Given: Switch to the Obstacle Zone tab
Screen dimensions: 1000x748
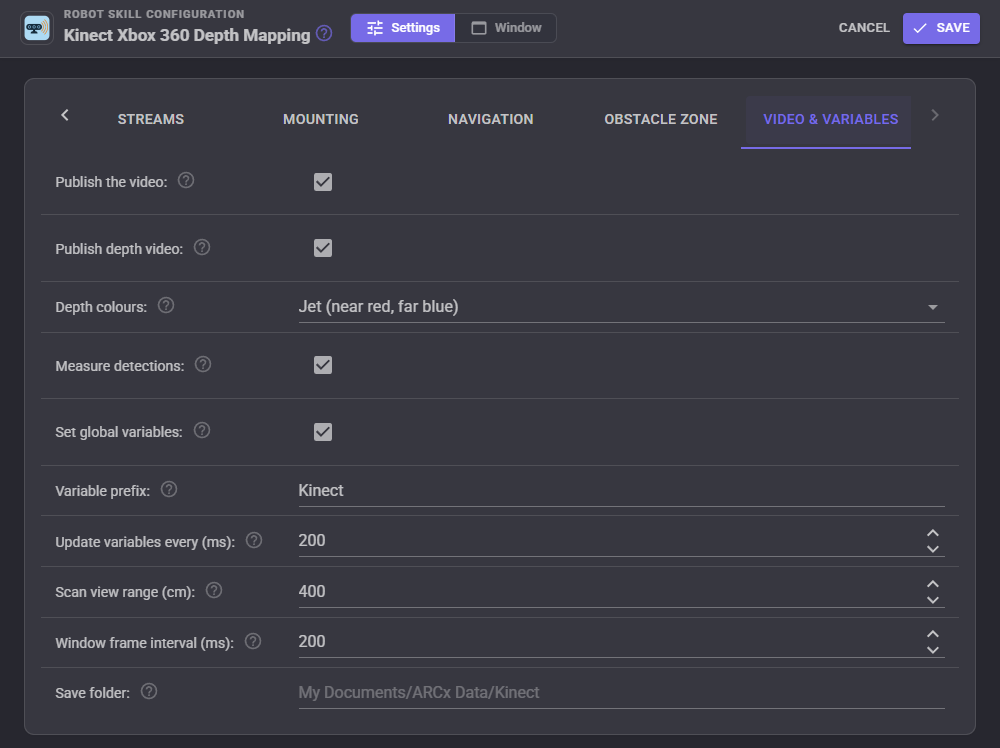Looking at the screenshot, I should [661, 119].
